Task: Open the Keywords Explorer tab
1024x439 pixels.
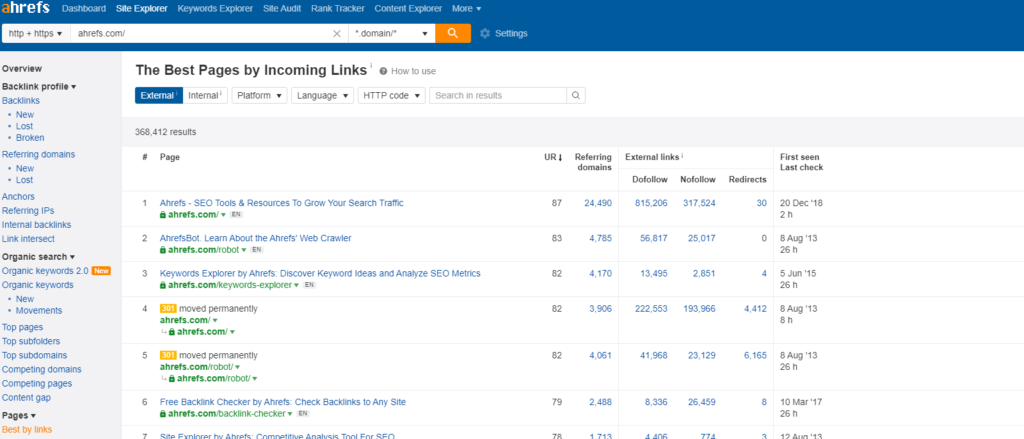Action: click(x=216, y=8)
